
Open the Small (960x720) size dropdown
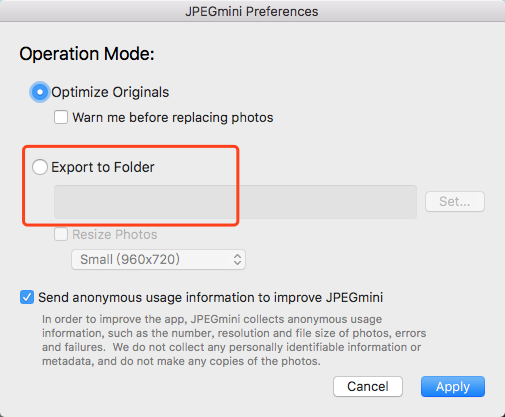click(158, 259)
